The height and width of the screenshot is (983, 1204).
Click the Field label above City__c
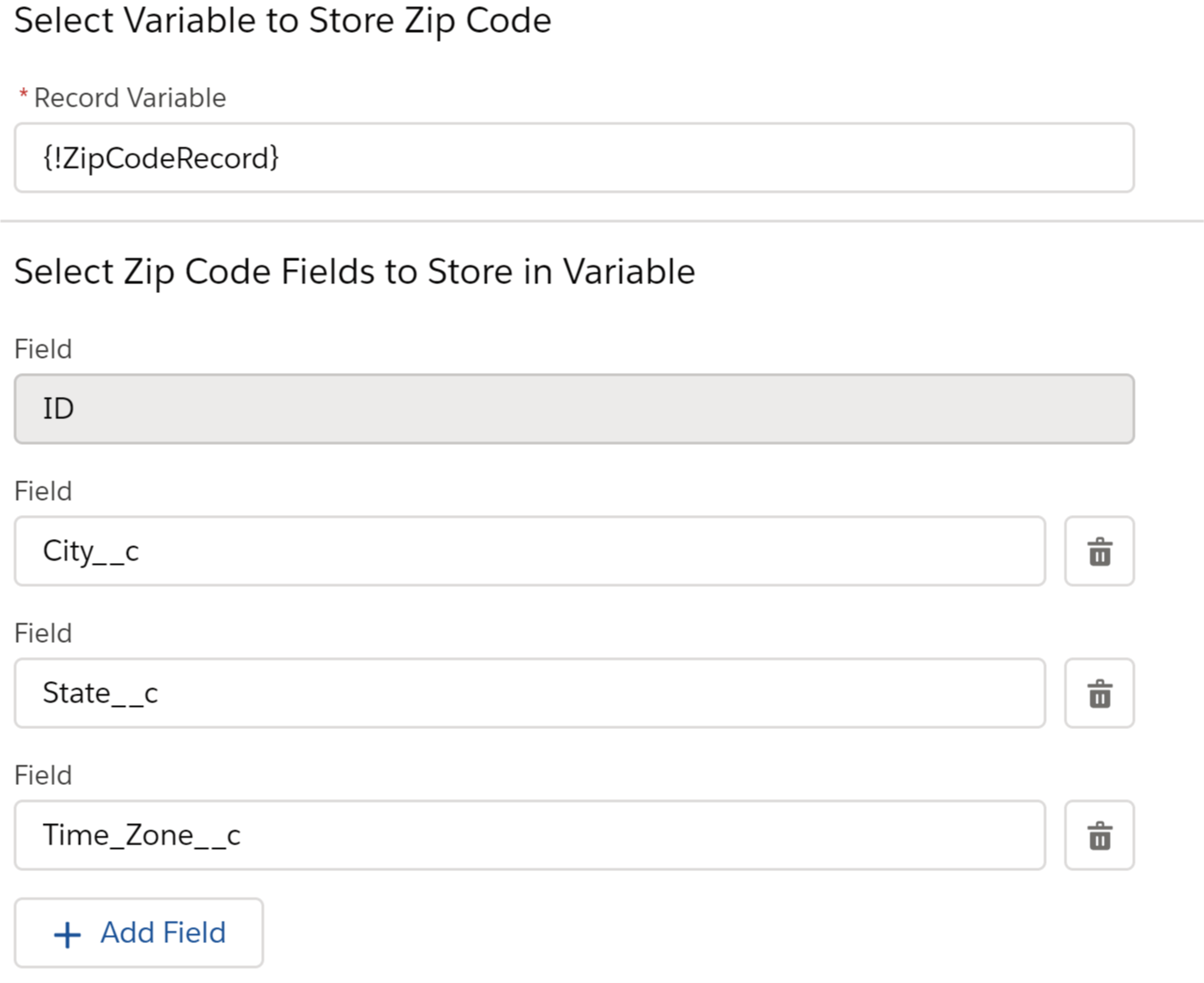tap(43, 491)
